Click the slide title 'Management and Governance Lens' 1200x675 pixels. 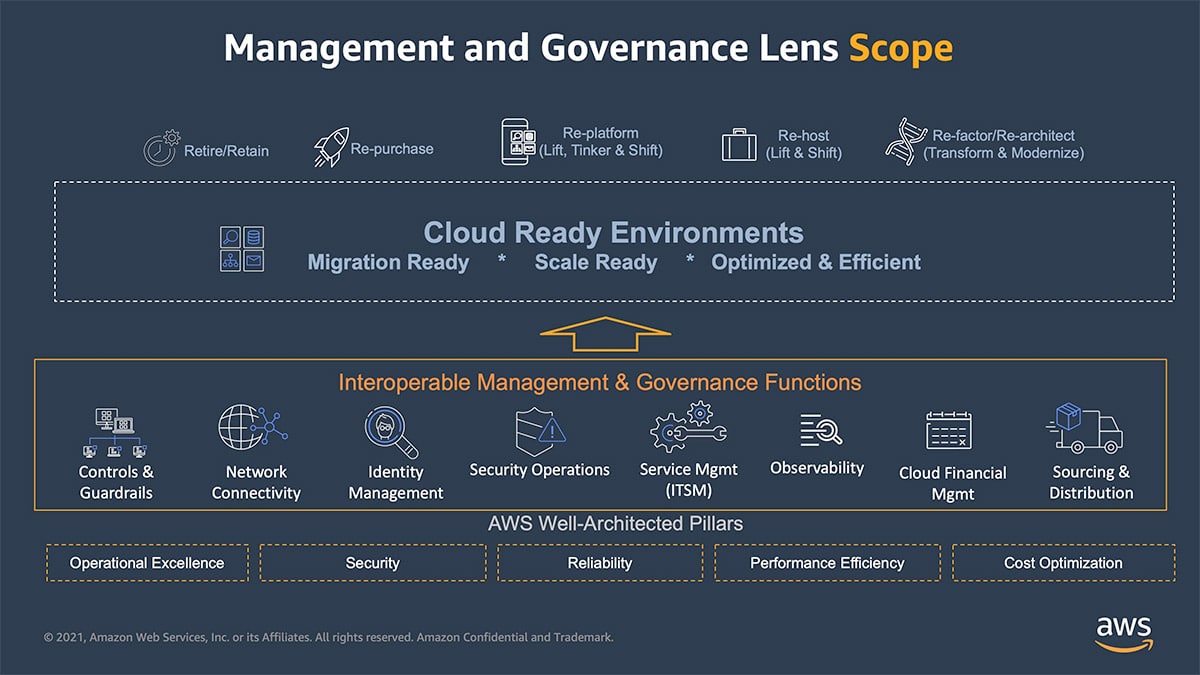[x=531, y=48]
